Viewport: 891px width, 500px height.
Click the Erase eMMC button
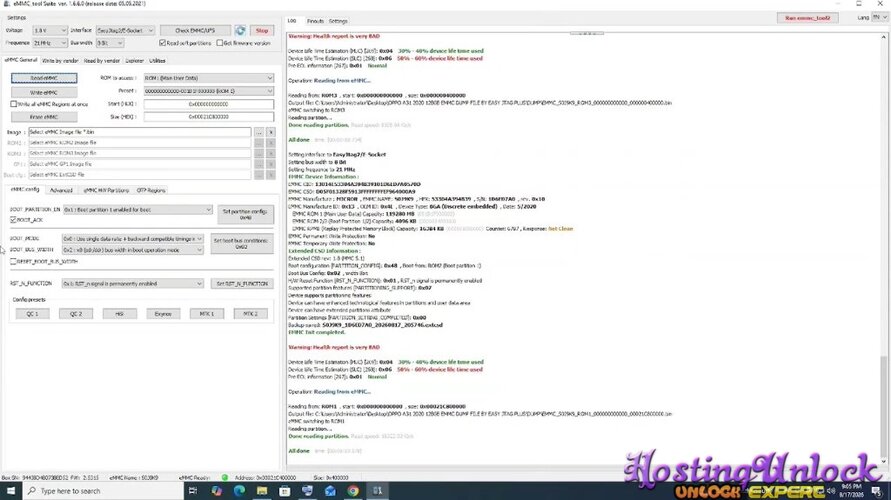coord(44,116)
